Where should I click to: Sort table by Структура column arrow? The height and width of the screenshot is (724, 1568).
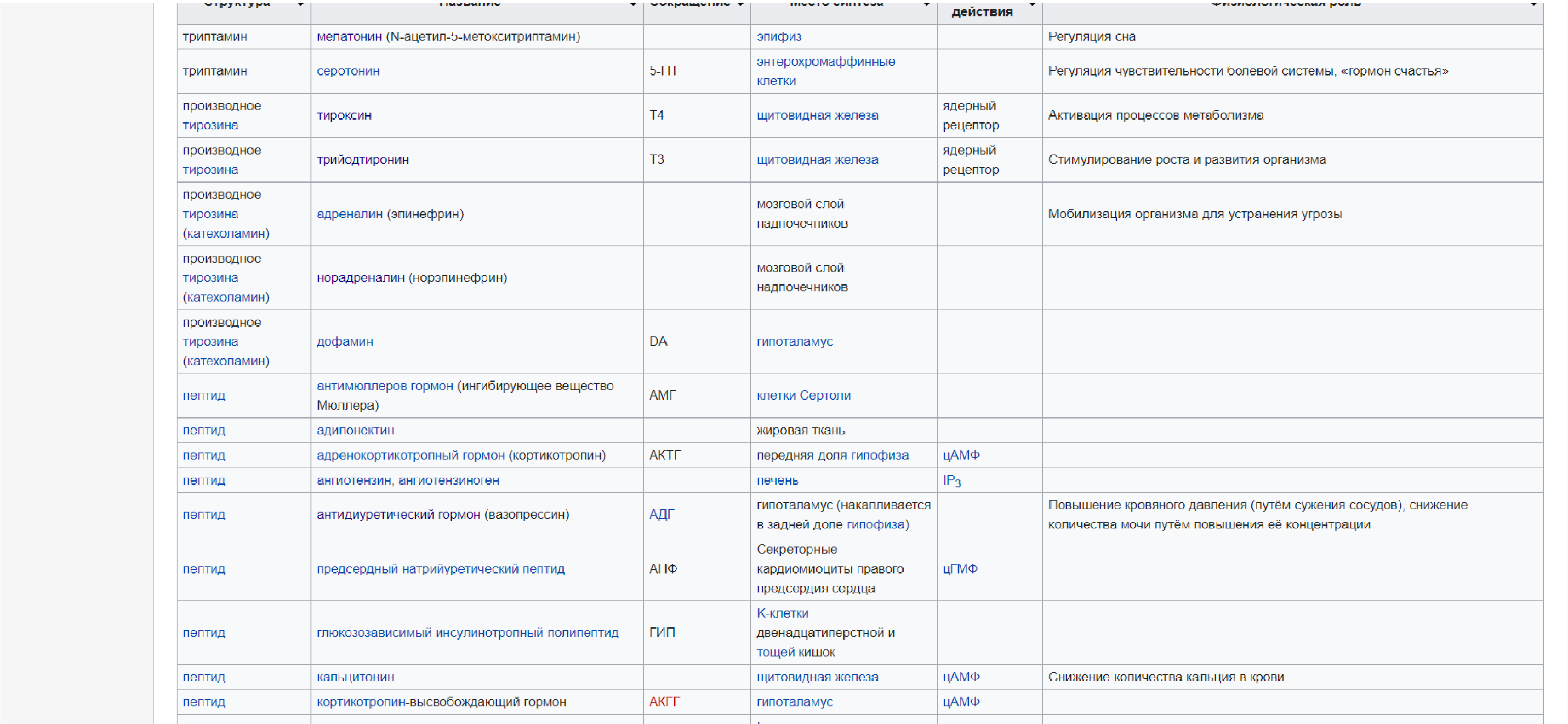[x=301, y=5]
